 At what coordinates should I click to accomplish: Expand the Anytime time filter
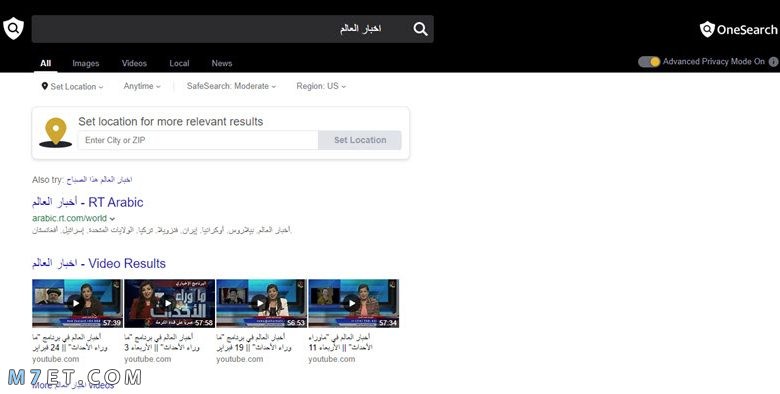[x=142, y=86]
